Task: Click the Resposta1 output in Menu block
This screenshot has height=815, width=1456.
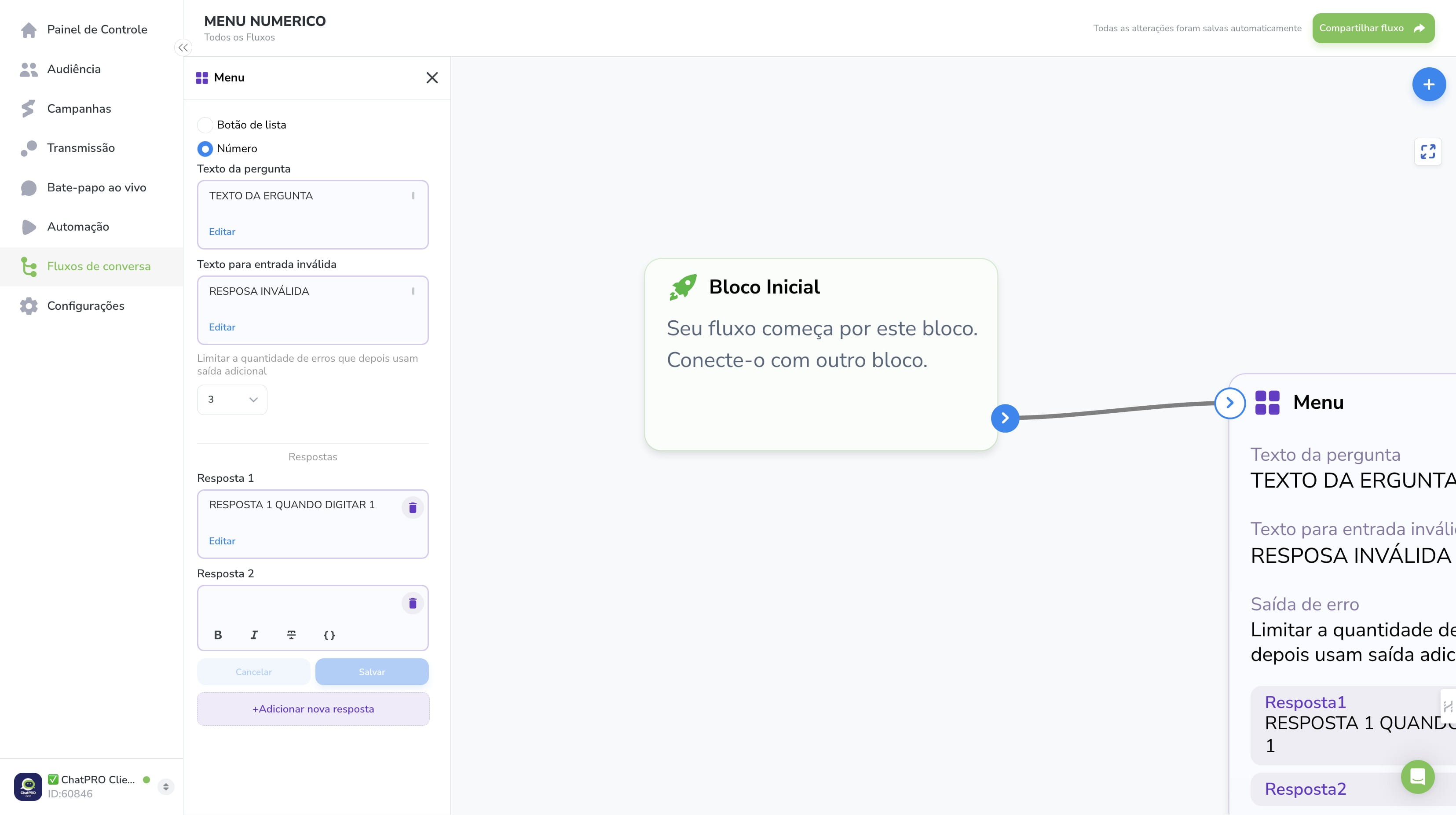Action: (1353, 726)
